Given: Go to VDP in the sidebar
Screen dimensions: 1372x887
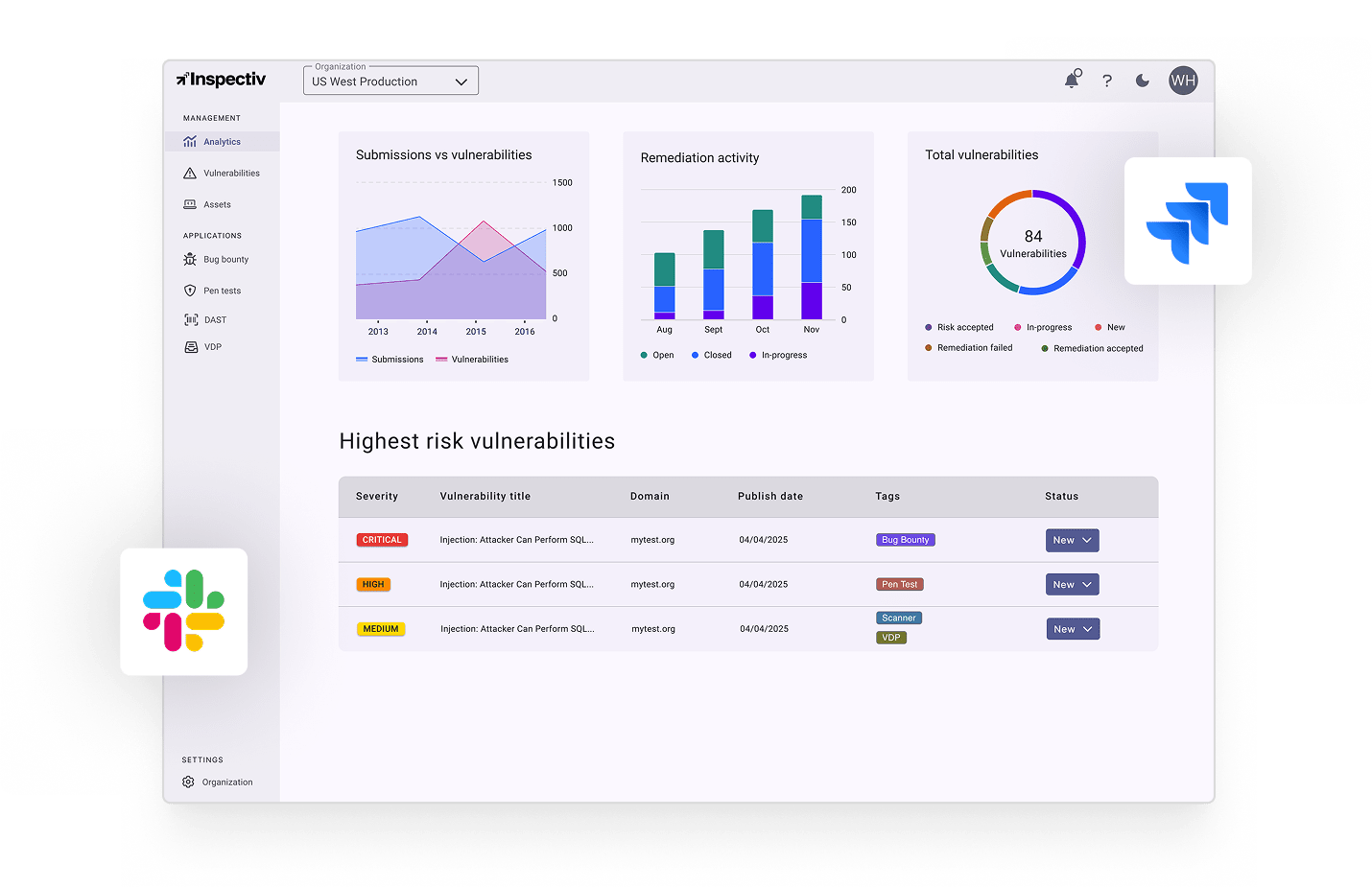Looking at the screenshot, I should pyautogui.click(x=212, y=347).
